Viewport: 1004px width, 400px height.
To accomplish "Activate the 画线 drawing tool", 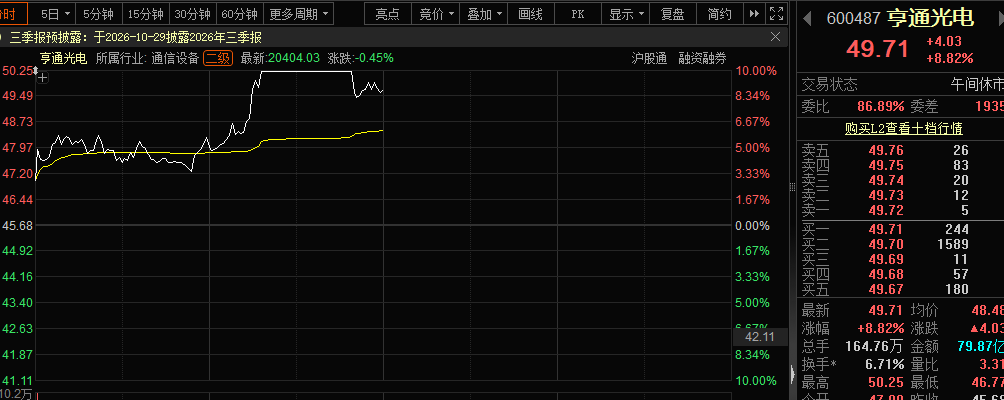I will tap(530, 14).
